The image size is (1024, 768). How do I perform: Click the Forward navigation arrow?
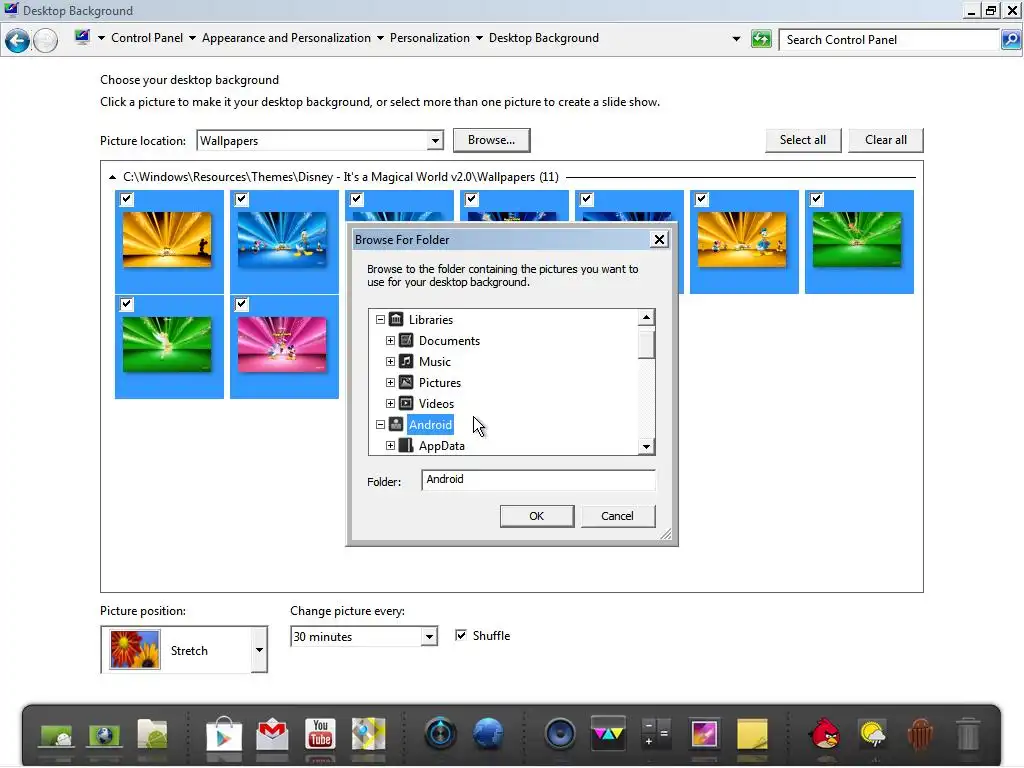(45, 40)
